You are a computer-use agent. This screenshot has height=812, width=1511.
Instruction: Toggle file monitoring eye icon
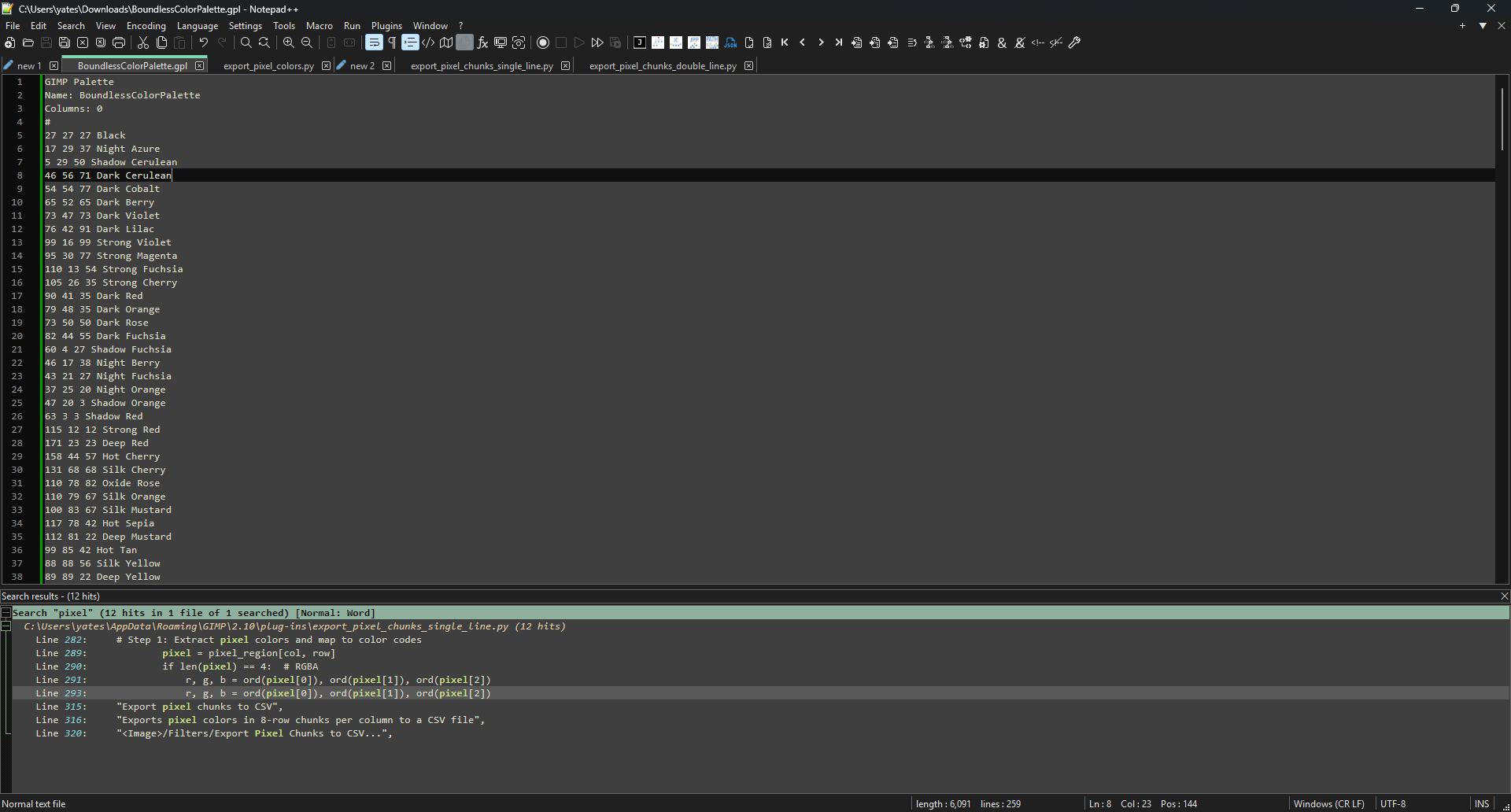click(519, 42)
